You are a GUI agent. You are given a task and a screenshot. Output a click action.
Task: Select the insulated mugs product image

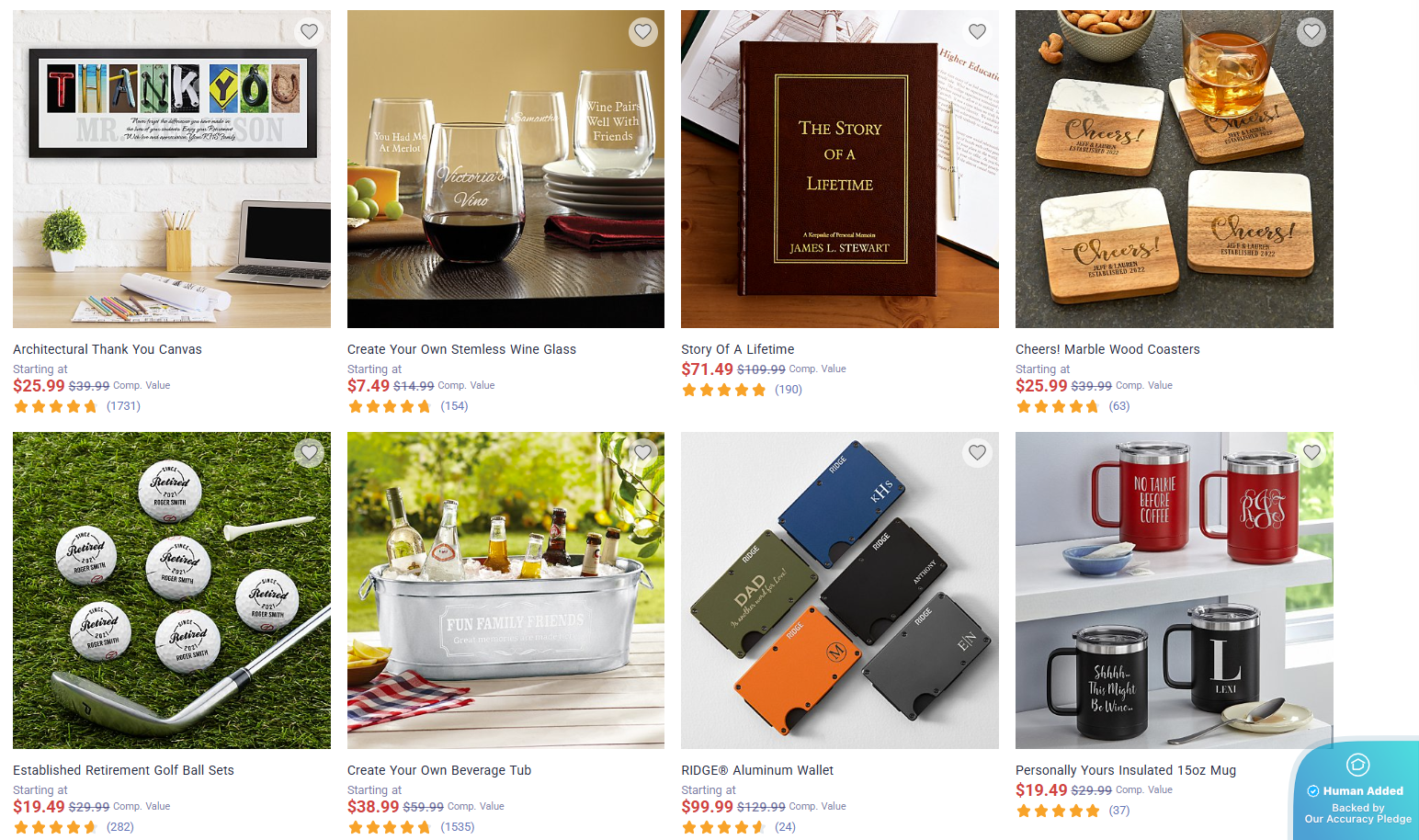coord(1174,590)
